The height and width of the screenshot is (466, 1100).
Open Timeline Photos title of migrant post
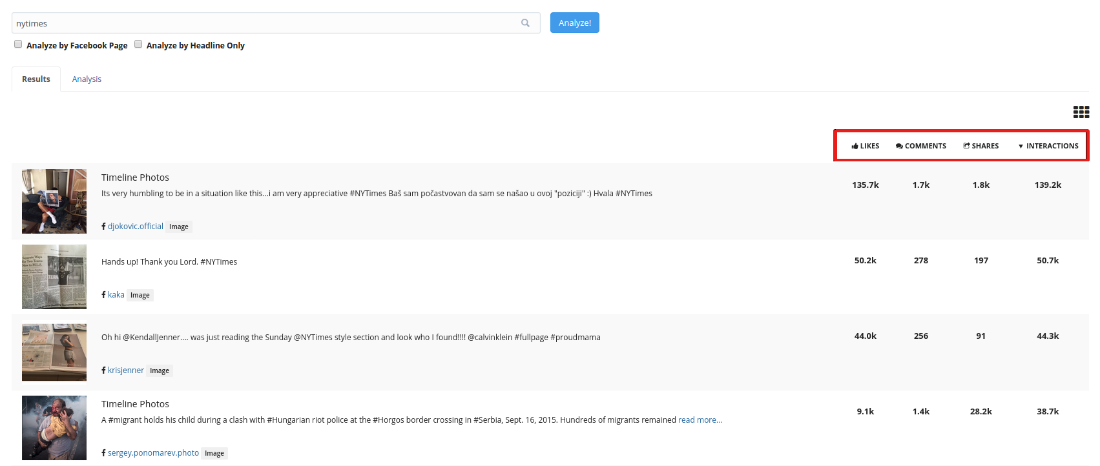(135, 404)
